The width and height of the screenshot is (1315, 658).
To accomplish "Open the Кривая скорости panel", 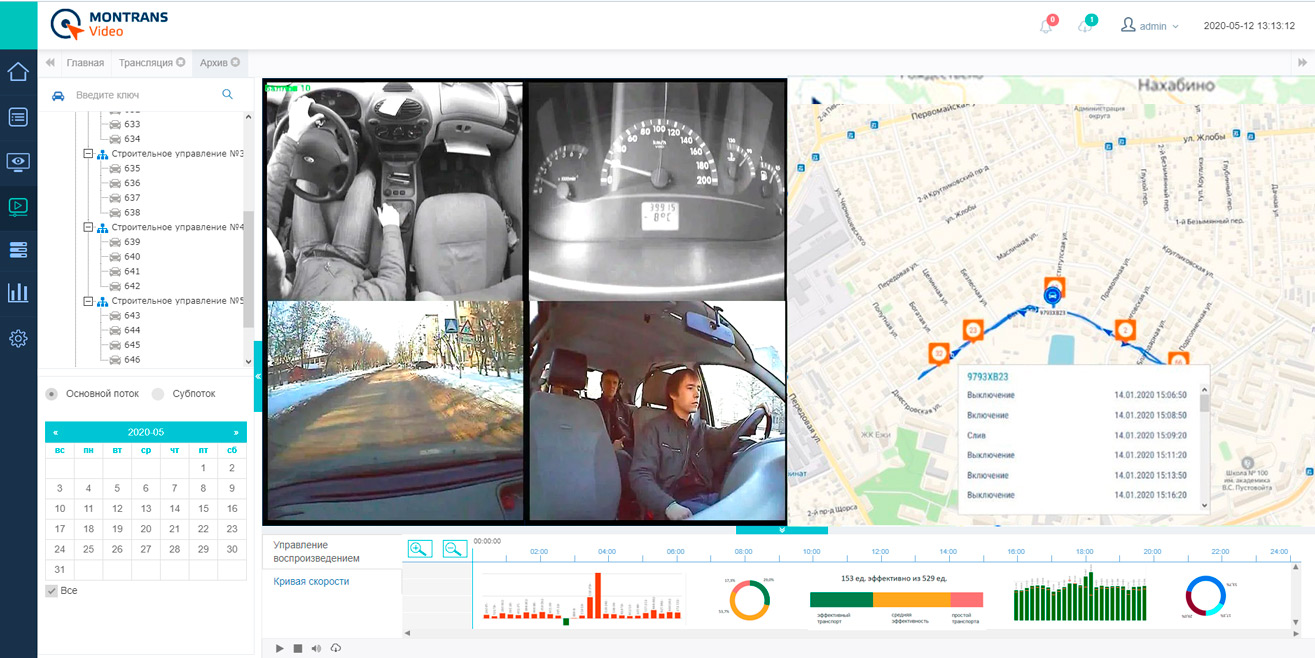I will (310, 581).
